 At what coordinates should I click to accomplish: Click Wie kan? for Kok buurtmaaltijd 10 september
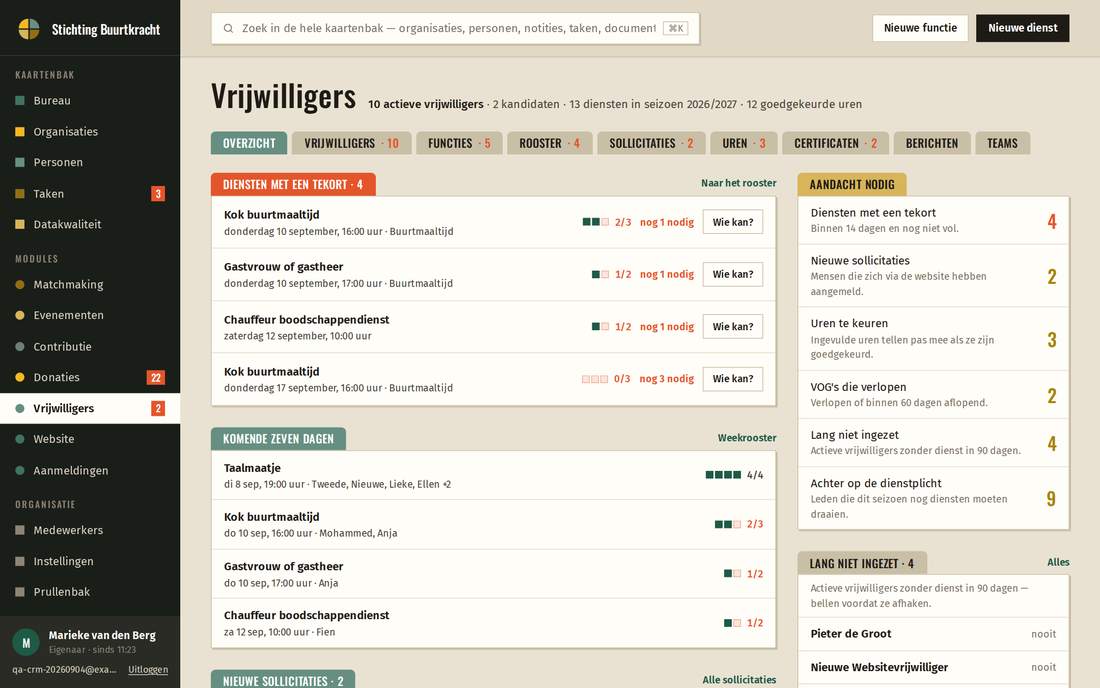coord(733,222)
